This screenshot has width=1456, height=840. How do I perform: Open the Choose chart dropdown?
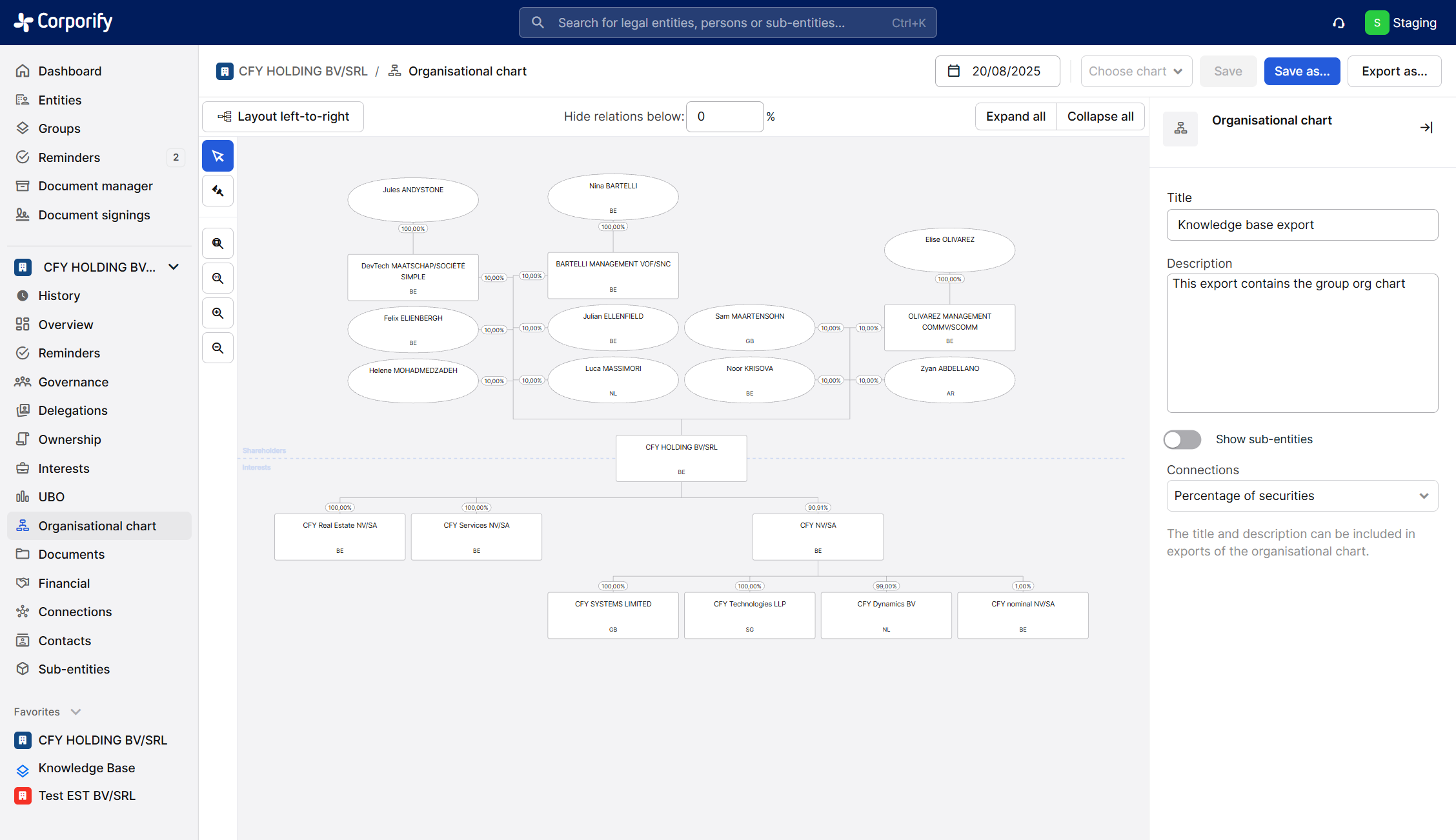pos(1135,72)
